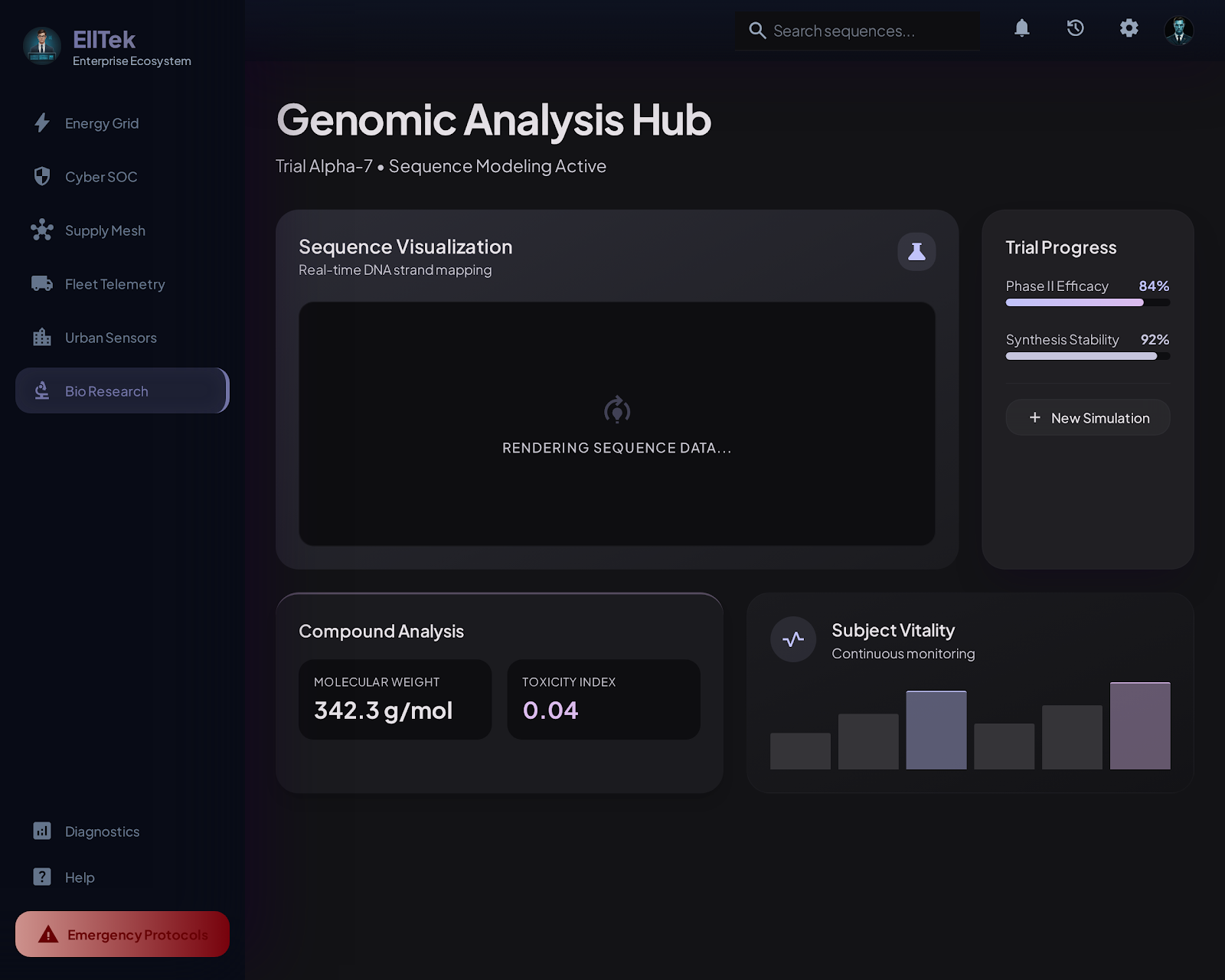Click the Bio Research microscope icon
1225x980 pixels.
pyautogui.click(x=42, y=390)
